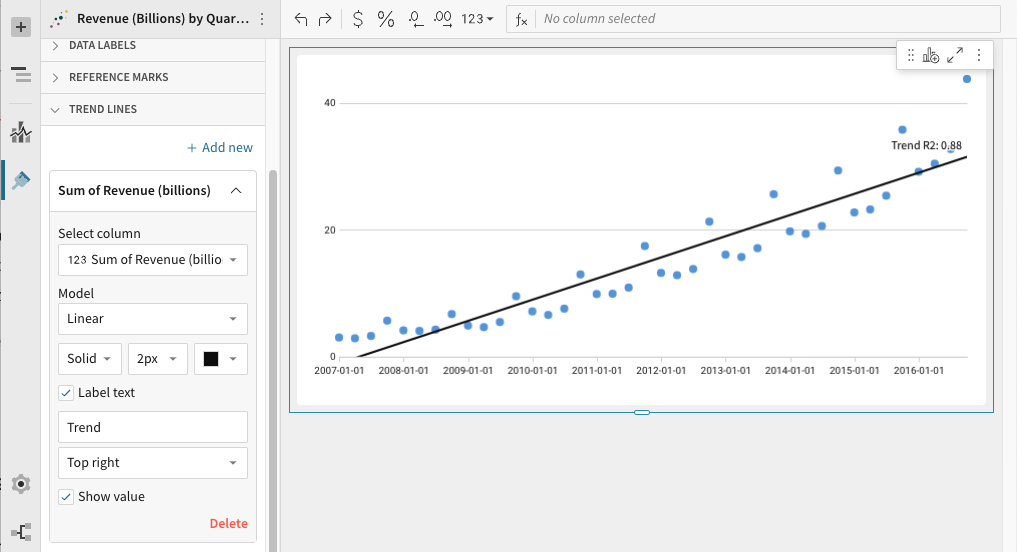
Task: Apply currency format with dollar icon
Action: [x=358, y=19]
